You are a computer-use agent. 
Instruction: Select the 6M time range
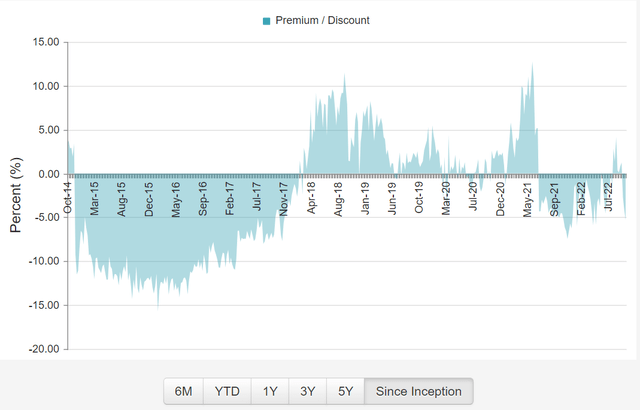(x=183, y=392)
